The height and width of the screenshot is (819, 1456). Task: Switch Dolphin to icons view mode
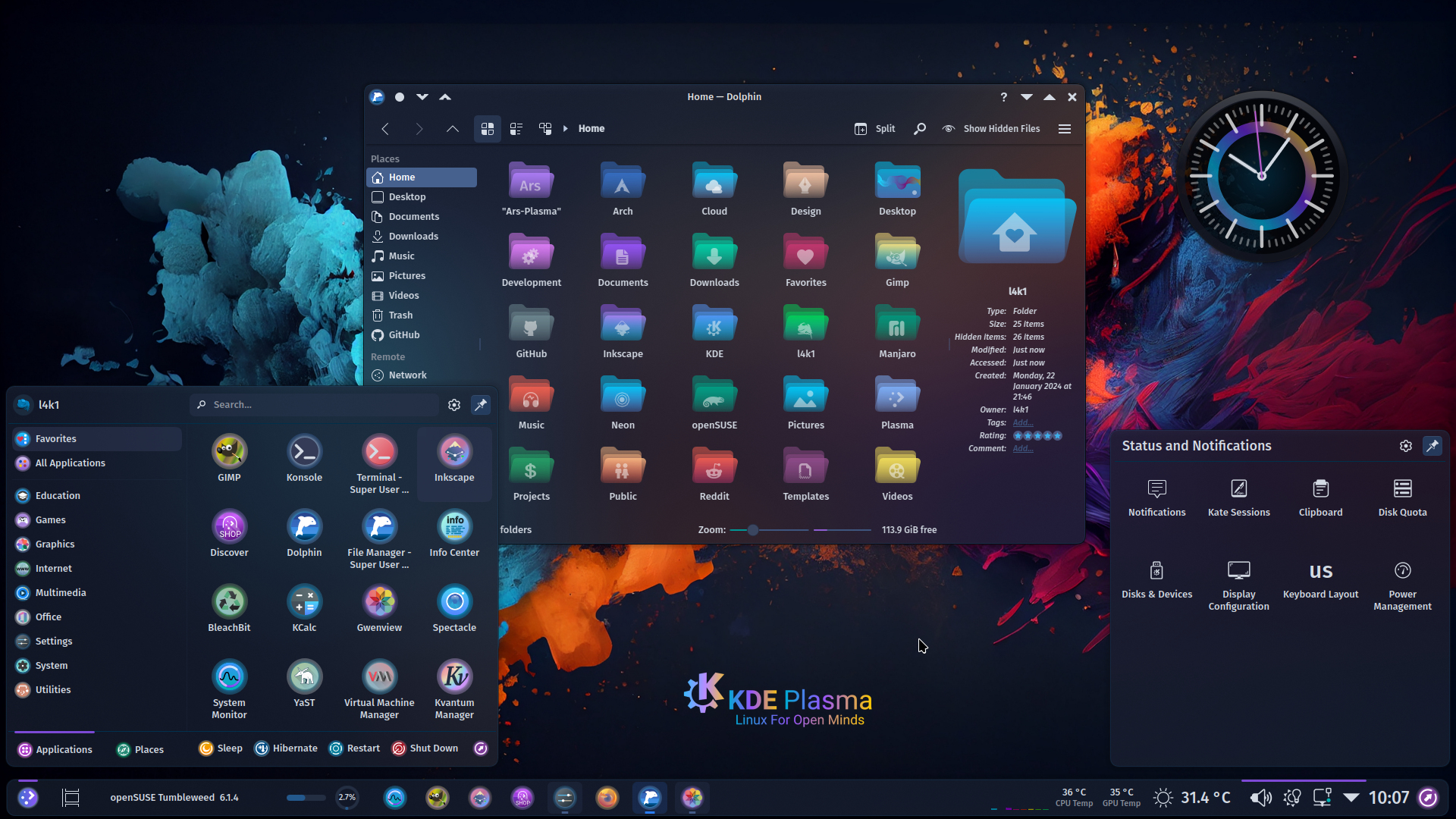pyautogui.click(x=488, y=129)
